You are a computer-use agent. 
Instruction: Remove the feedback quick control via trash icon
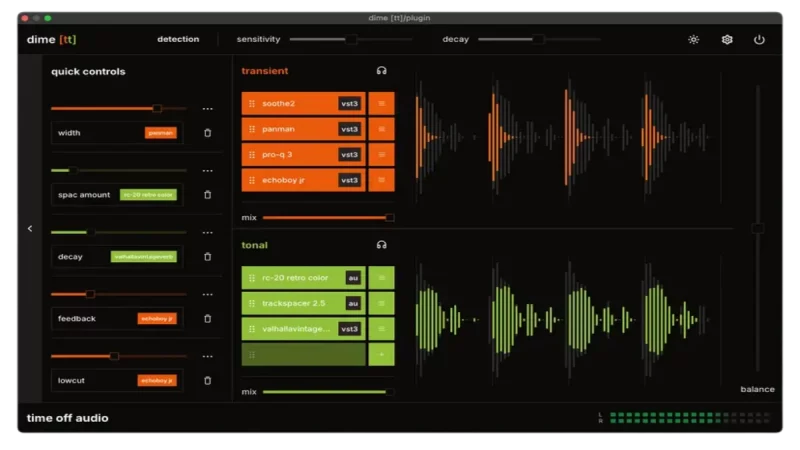(208, 319)
